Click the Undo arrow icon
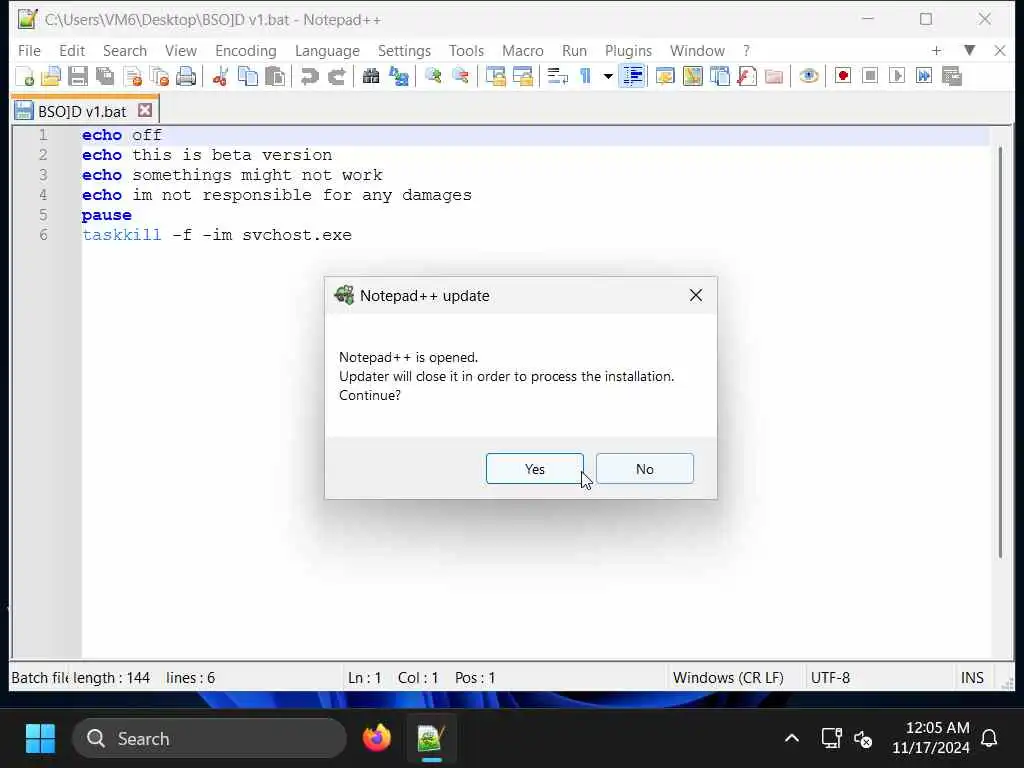The height and width of the screenshot is (768, 1024). click(x=309, y=76)
